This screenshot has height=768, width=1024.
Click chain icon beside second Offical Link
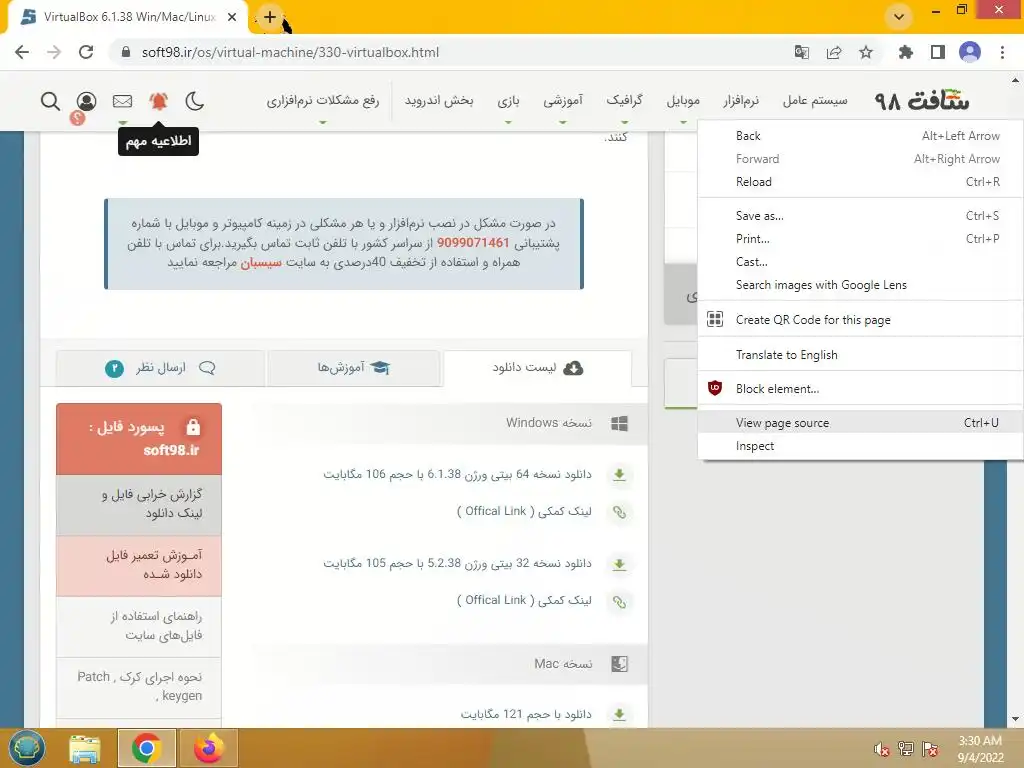coord(619,601)
